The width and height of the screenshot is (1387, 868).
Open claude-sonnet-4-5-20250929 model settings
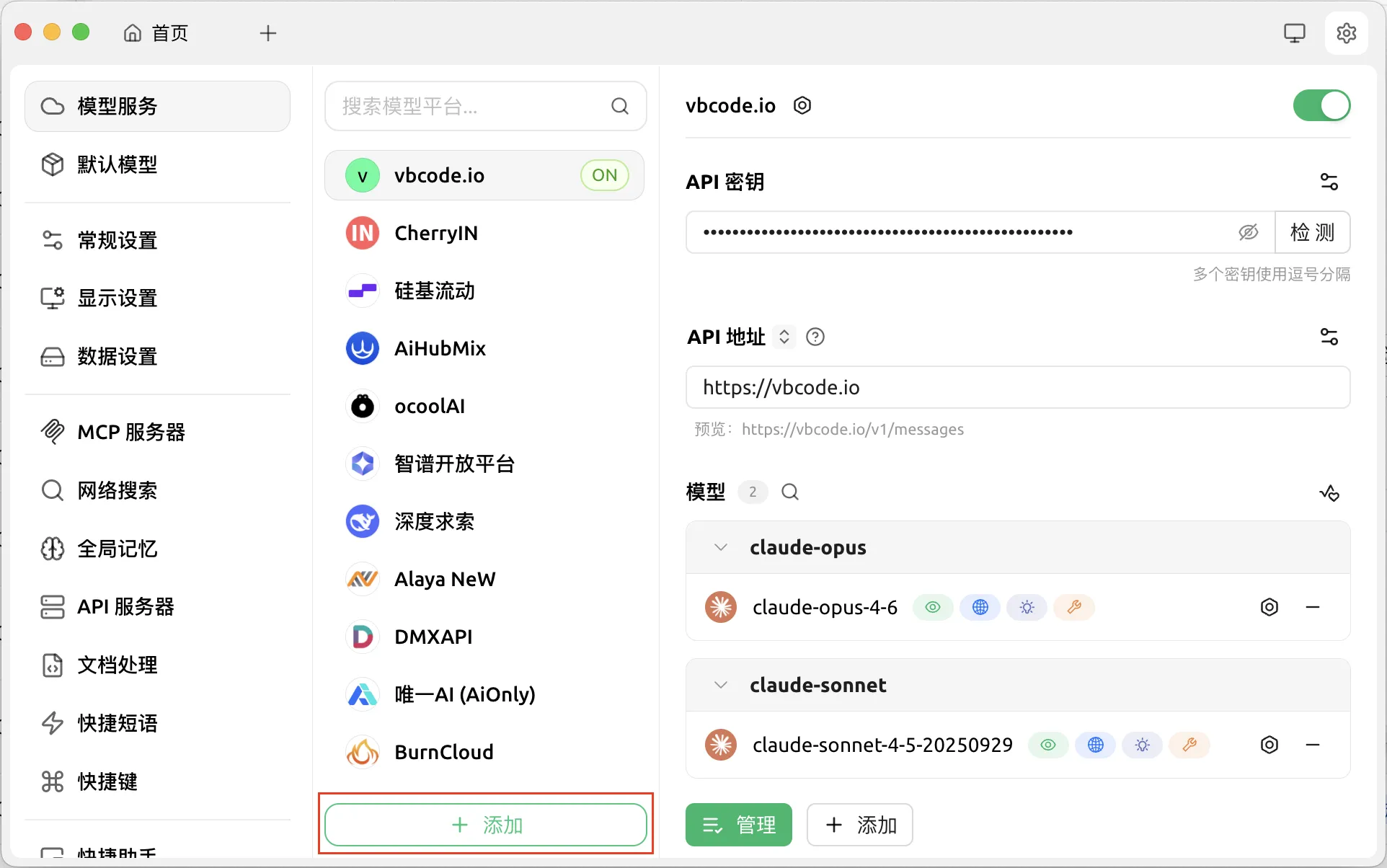click(x=1269, y=745)
